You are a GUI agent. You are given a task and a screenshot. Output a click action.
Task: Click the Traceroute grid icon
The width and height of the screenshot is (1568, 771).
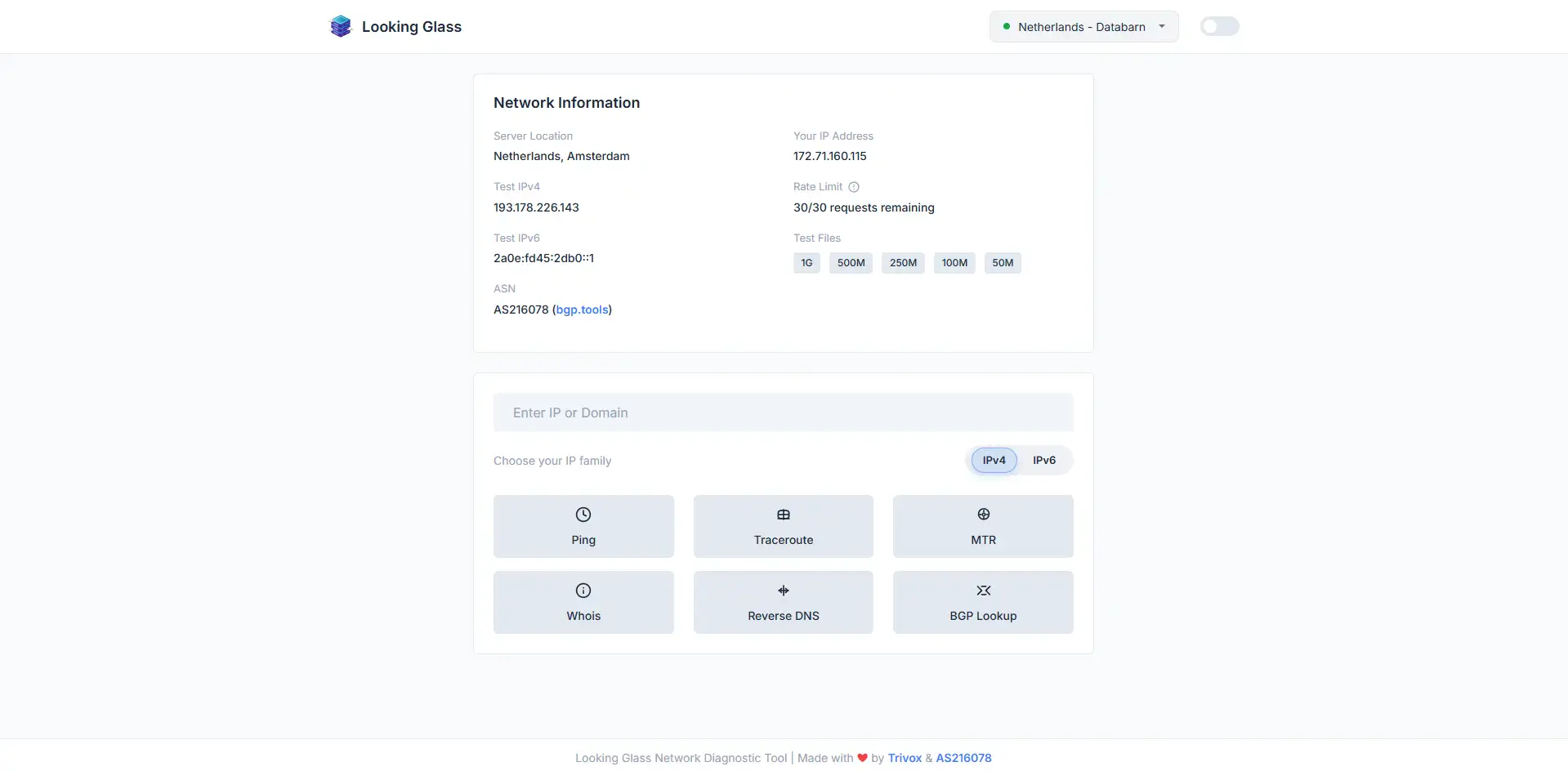point(784,515)
